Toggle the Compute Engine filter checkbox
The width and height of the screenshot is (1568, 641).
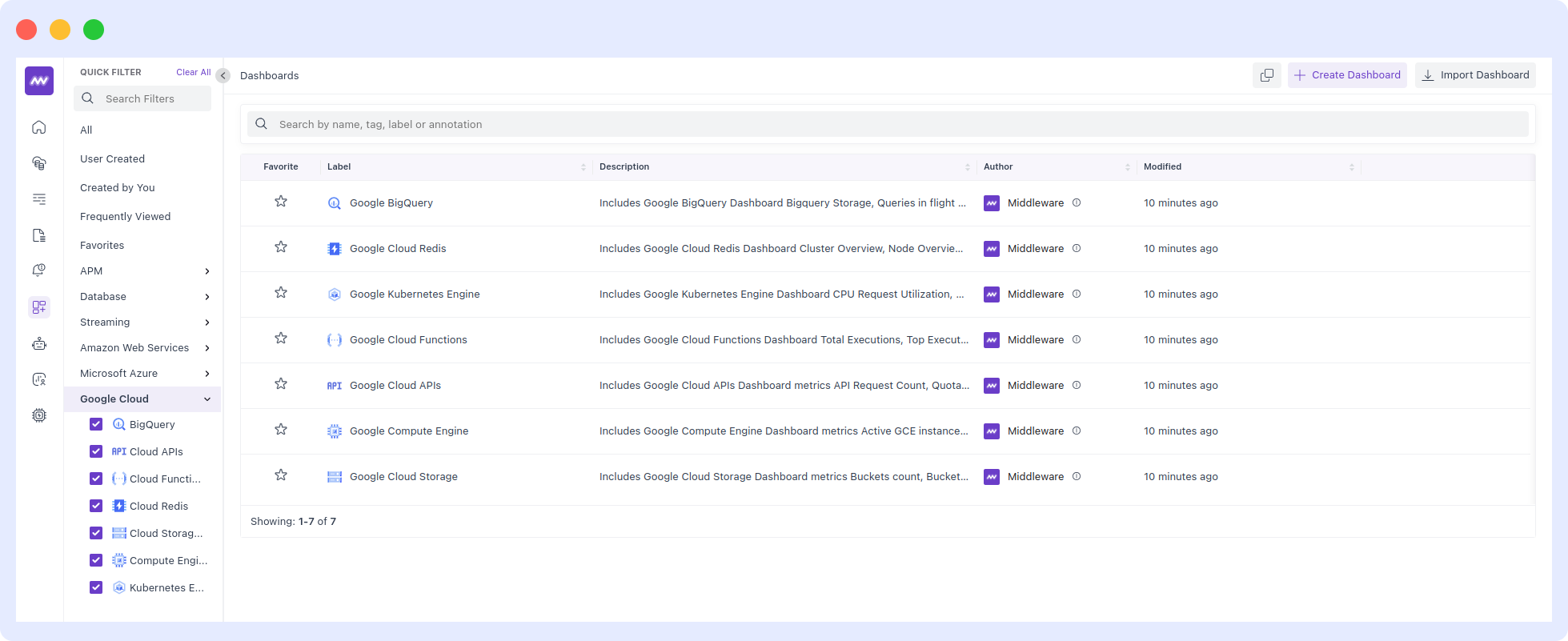96,560
